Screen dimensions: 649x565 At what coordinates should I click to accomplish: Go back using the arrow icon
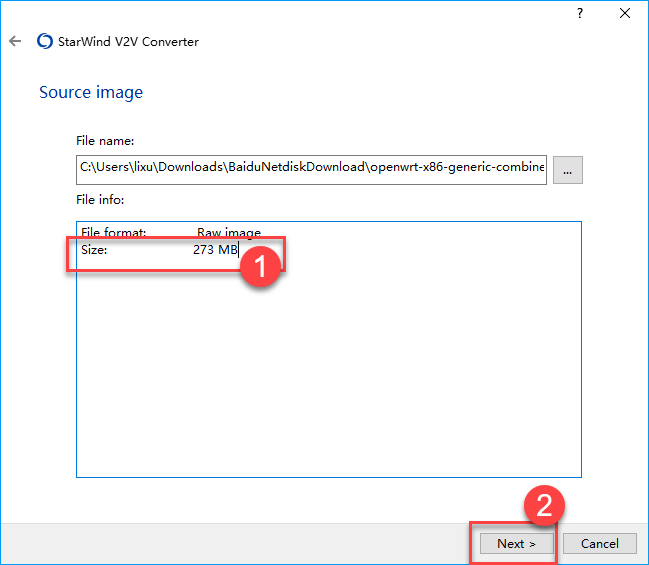pyautogui.click(x=15, y=41)
